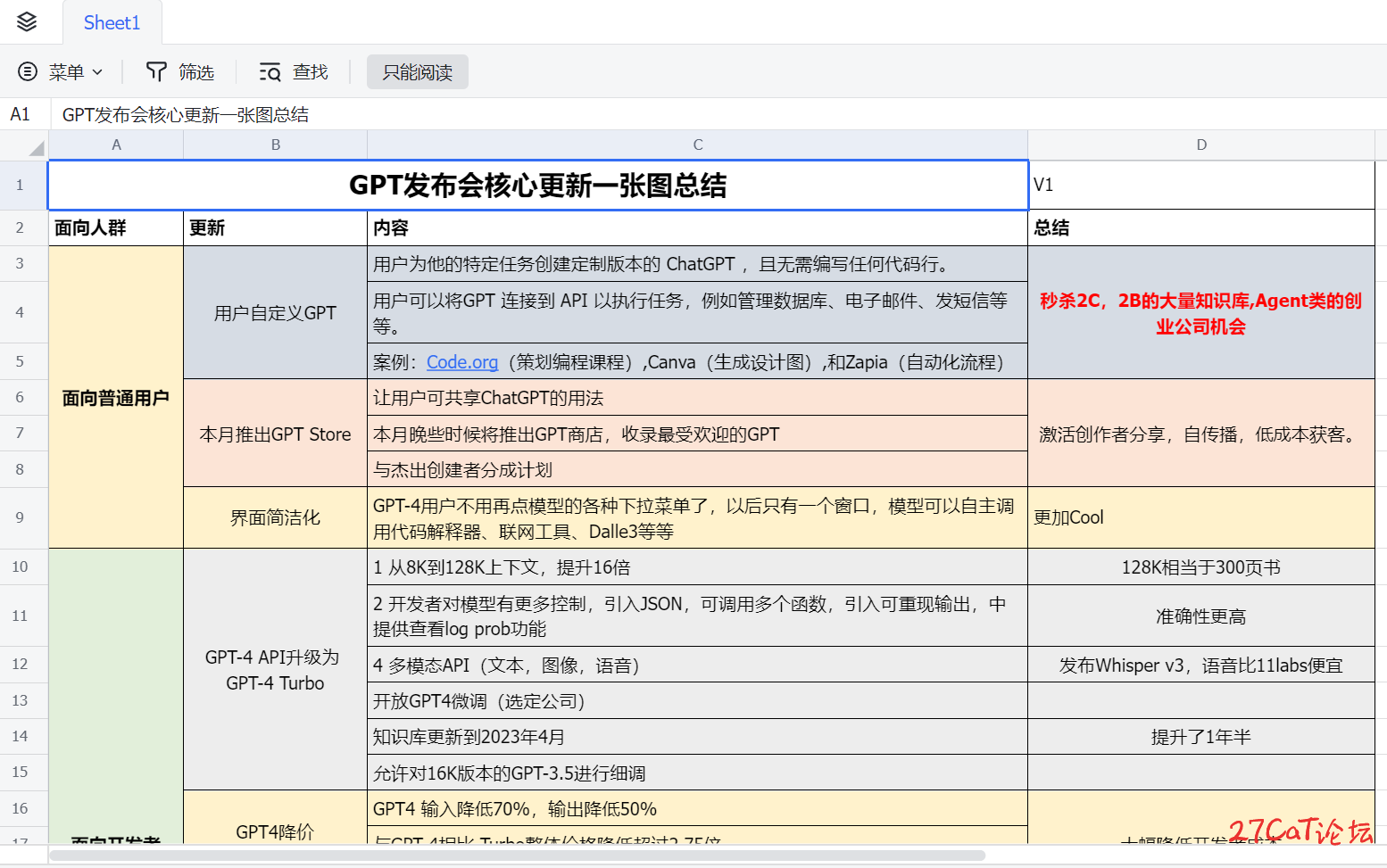Click the 内容 header cell

pyautogui.click(x=698, y=227)
